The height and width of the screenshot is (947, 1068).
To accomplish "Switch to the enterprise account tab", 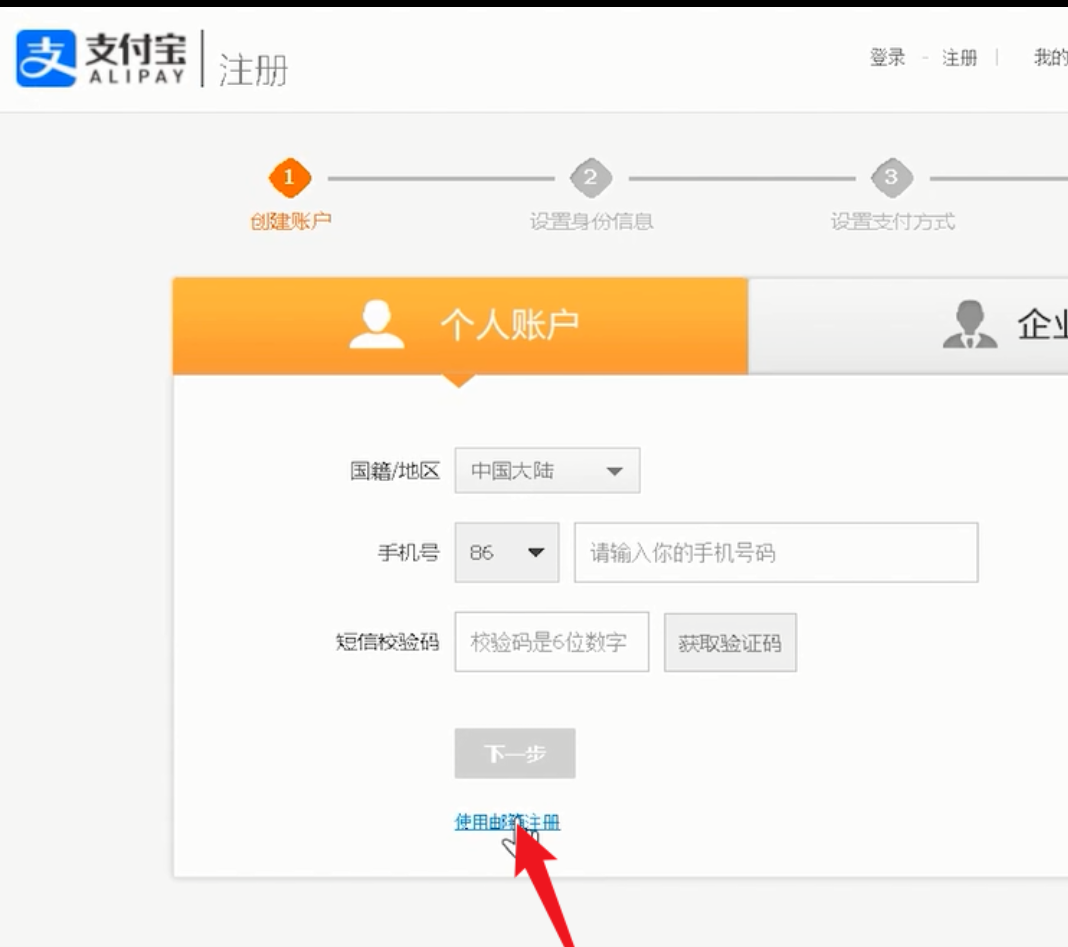I will [908, 326].
